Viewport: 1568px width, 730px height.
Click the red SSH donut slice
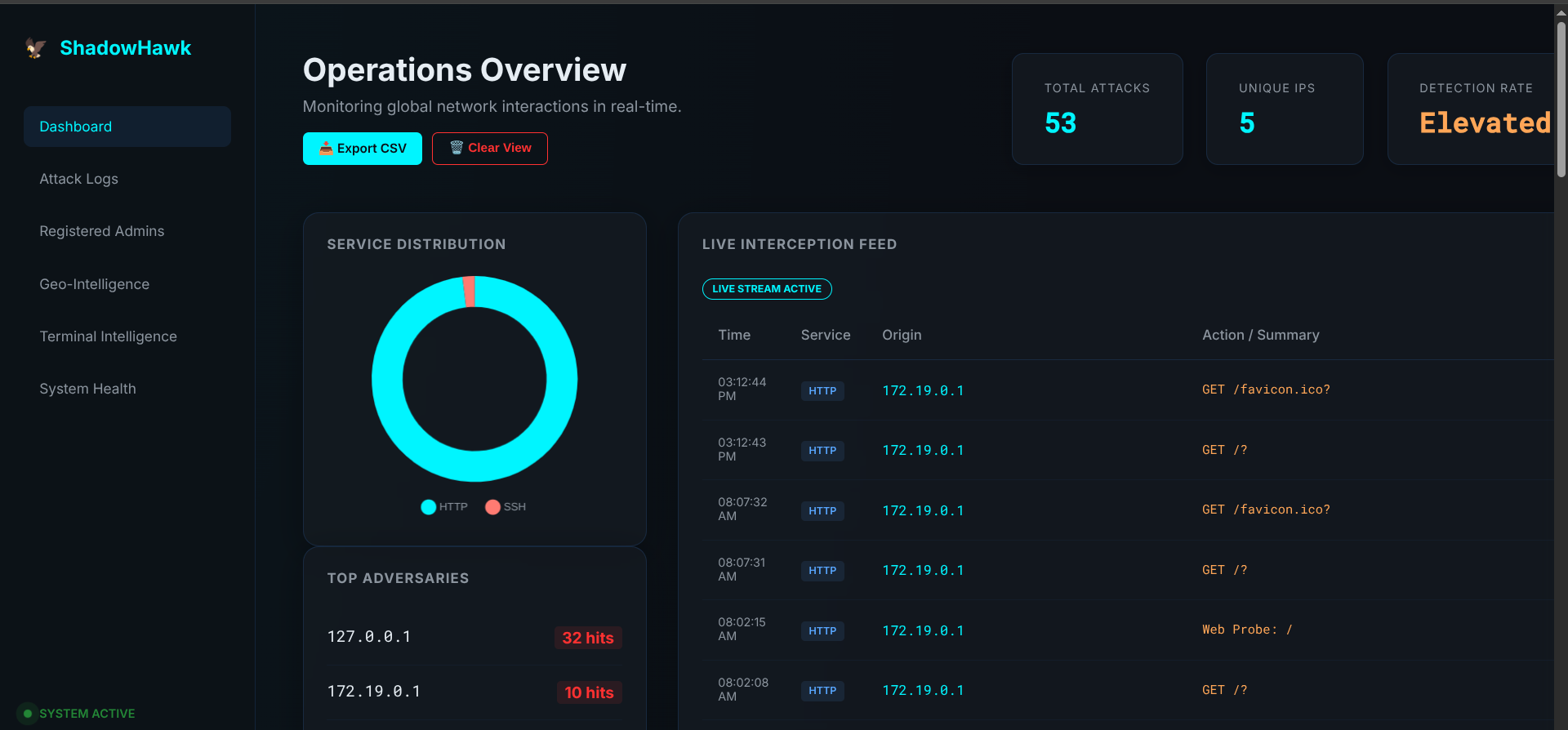point(470,292)
